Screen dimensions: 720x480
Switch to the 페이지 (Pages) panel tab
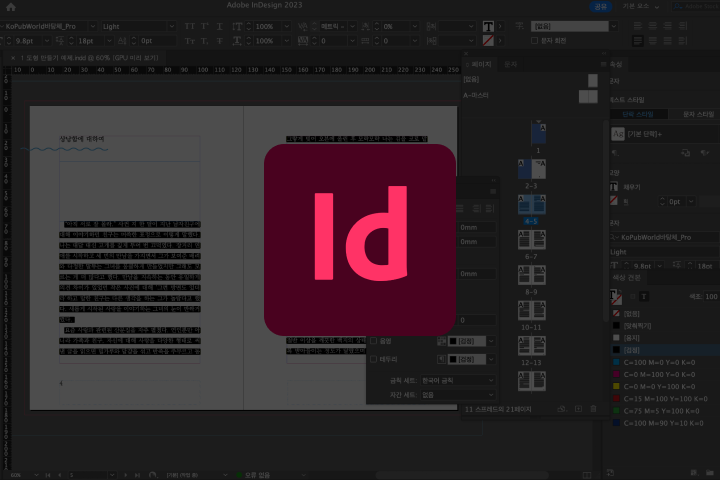(481, 64)
